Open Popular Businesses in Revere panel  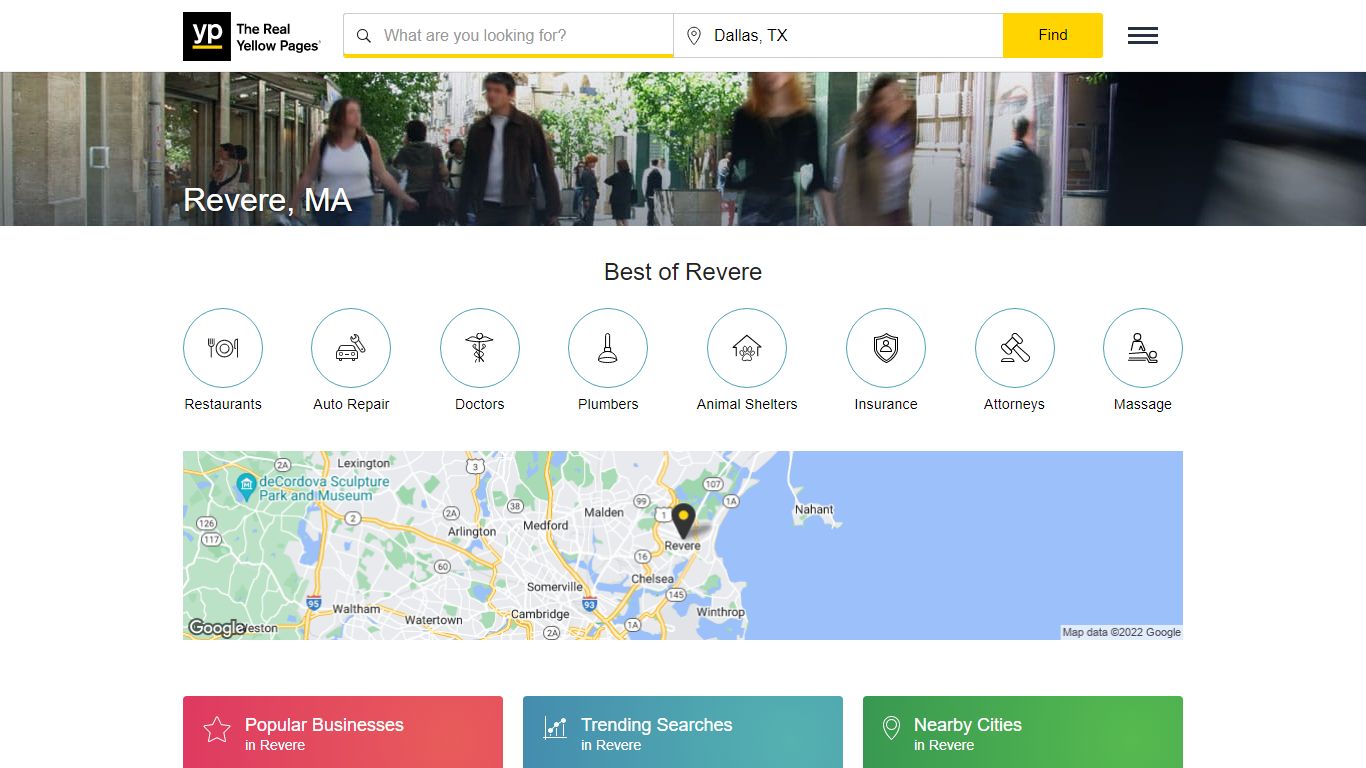[343, 732]
